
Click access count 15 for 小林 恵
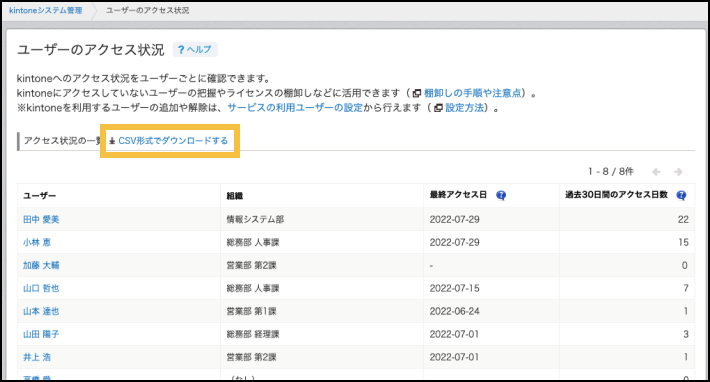[683, 243]
